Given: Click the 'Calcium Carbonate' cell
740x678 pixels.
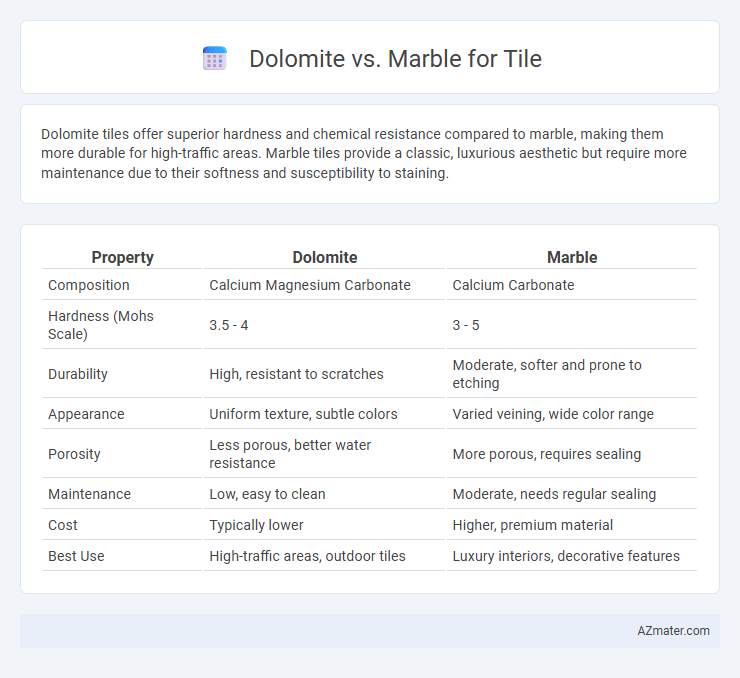Looking at the screenshot, I should [x=513, y=285].
